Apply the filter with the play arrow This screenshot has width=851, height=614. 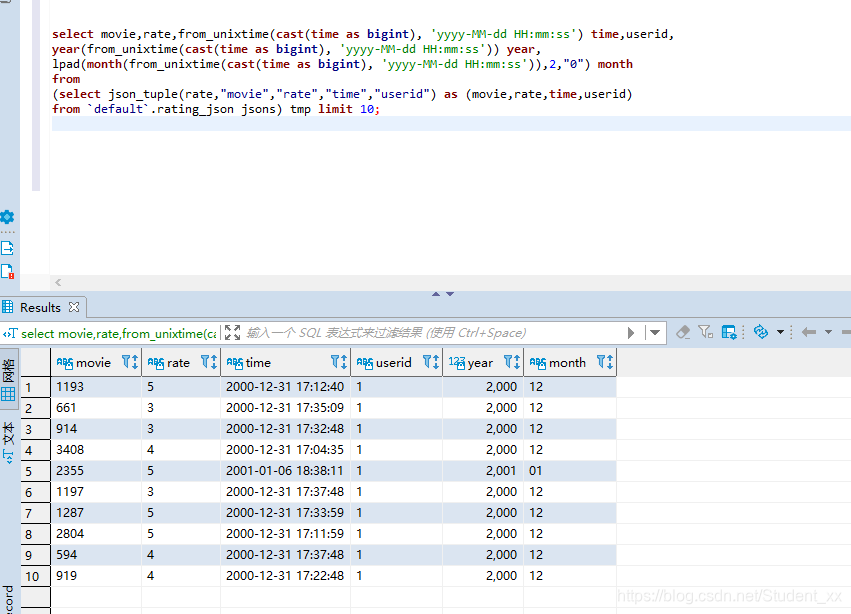click(x=631, y=332)
